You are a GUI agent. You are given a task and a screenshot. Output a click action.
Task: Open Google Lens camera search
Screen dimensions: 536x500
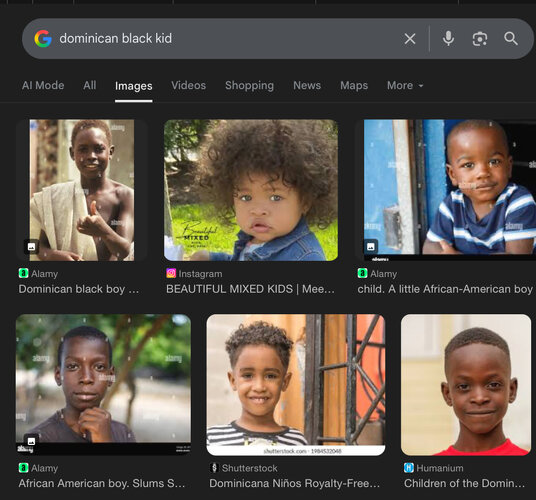[x=480, y=39]
